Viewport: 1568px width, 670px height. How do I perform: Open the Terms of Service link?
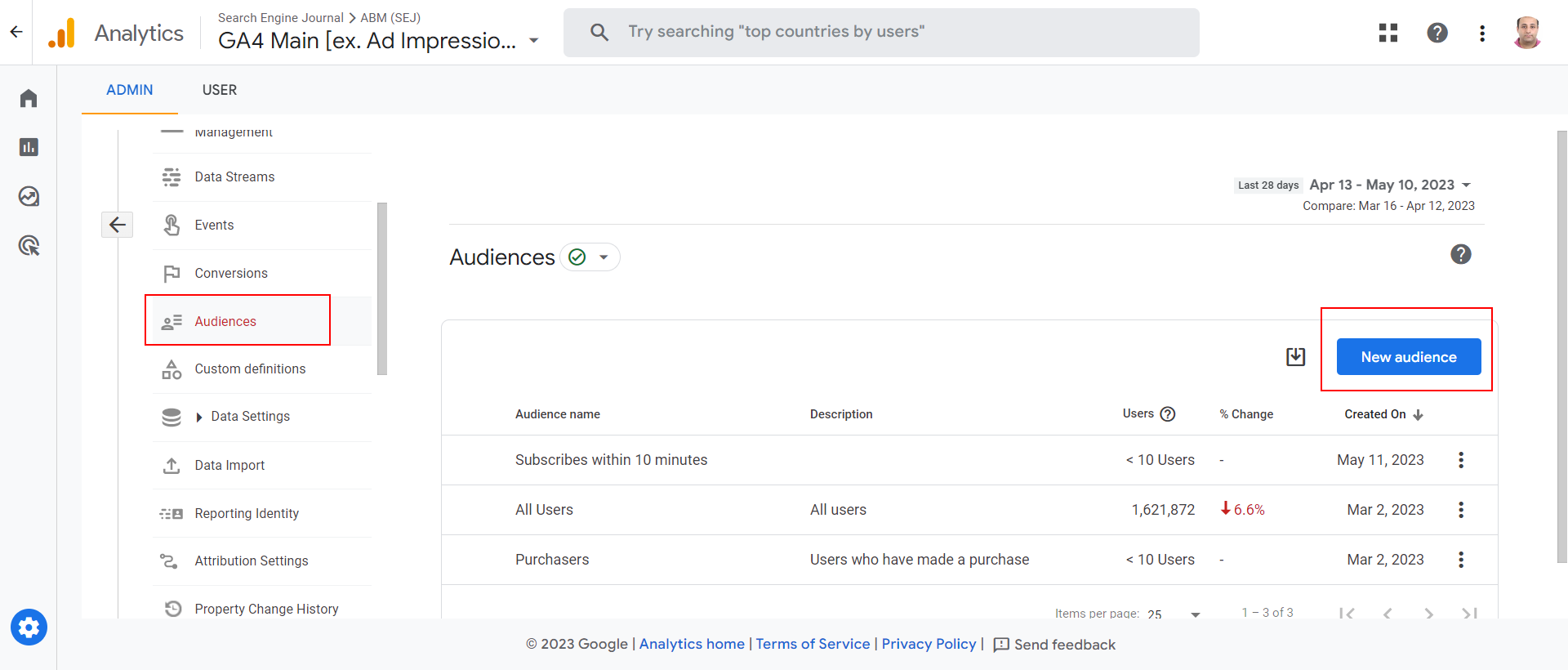pos(813,644)
